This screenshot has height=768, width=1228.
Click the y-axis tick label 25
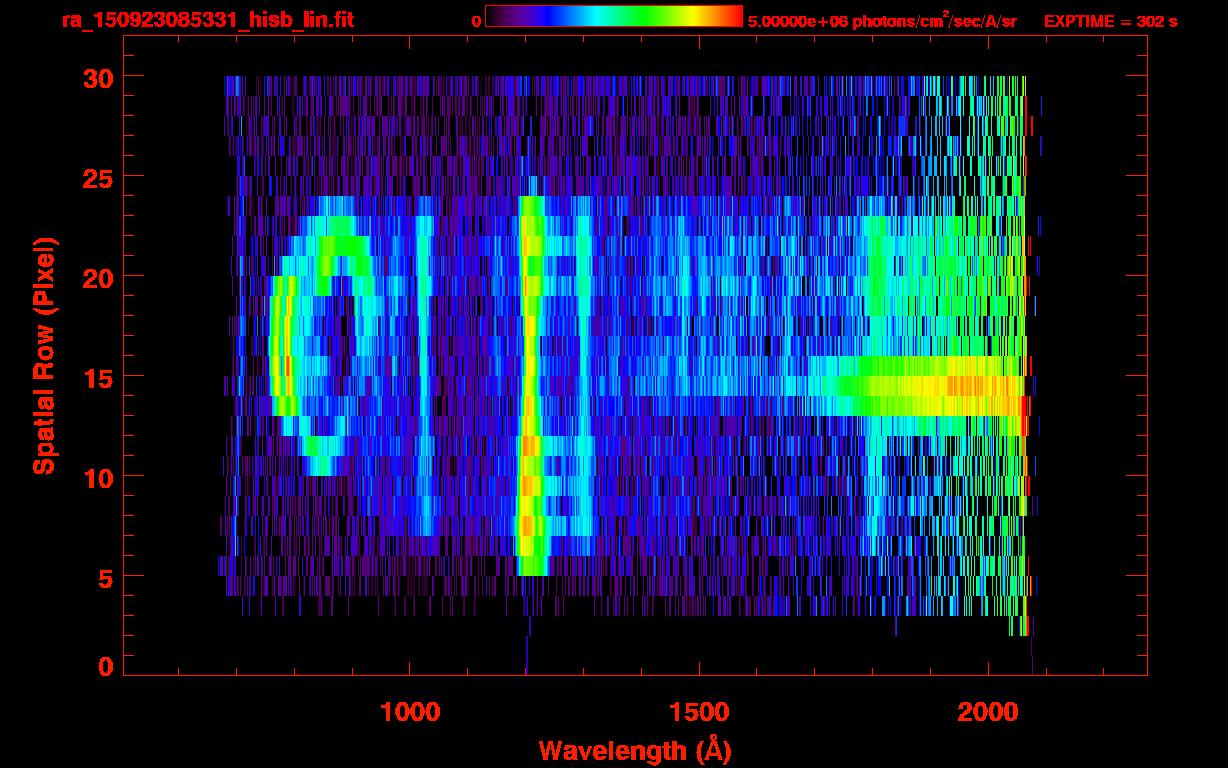pyautogui.click(x=98, y=177)
